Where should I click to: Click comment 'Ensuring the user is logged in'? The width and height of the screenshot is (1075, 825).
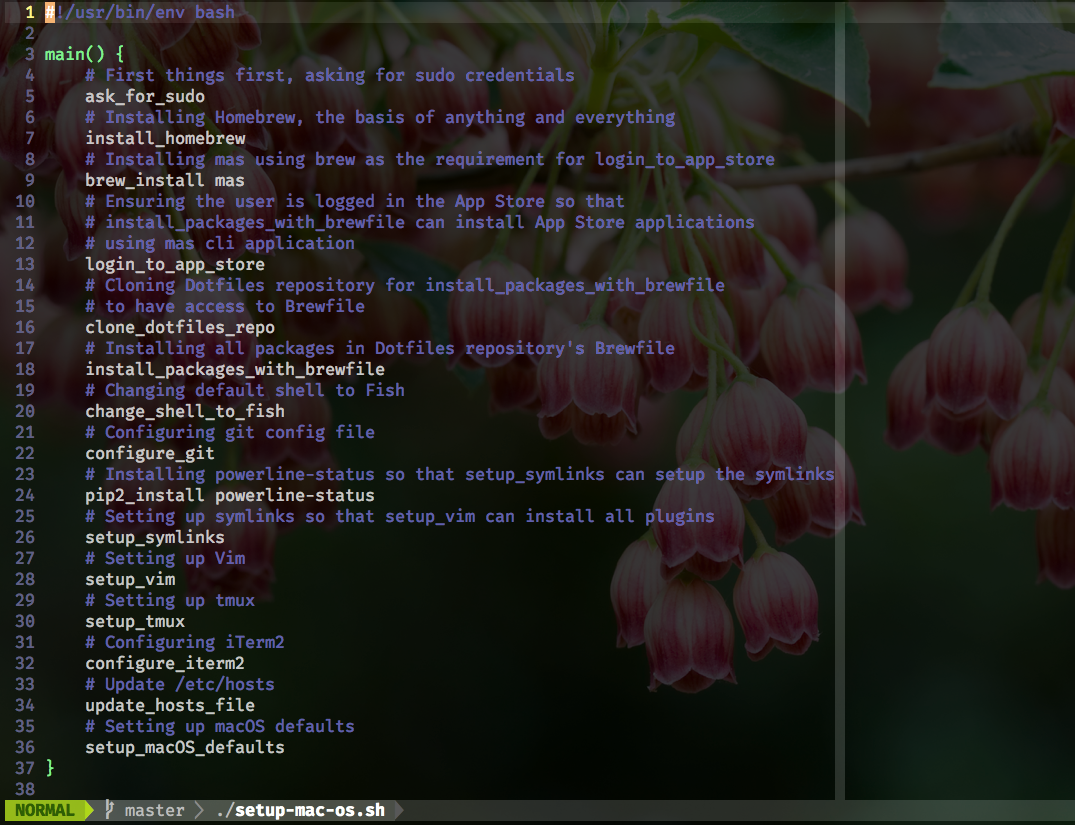354,201
